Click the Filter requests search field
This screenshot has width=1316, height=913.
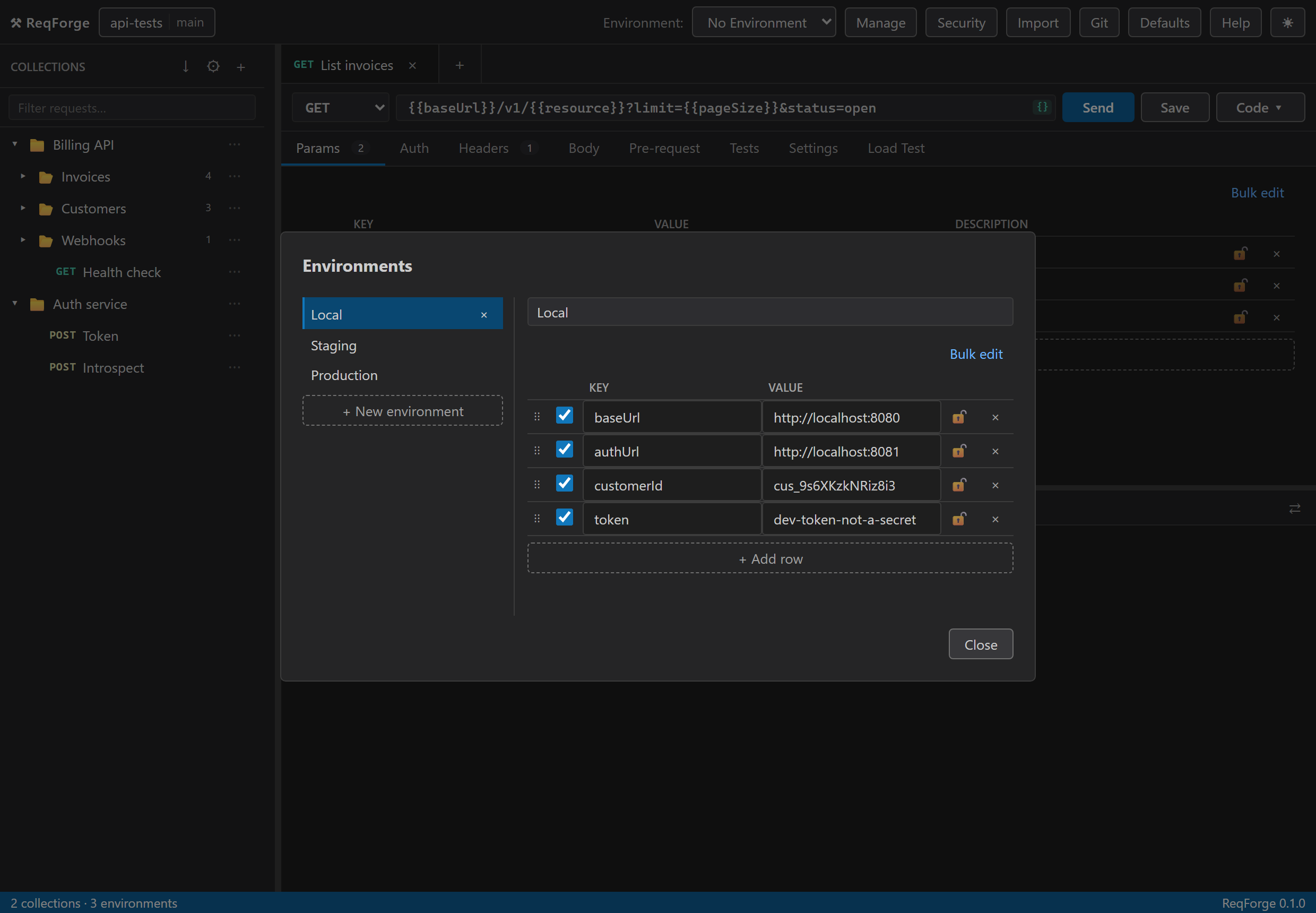pyautogui.click(x=132, y=108)
